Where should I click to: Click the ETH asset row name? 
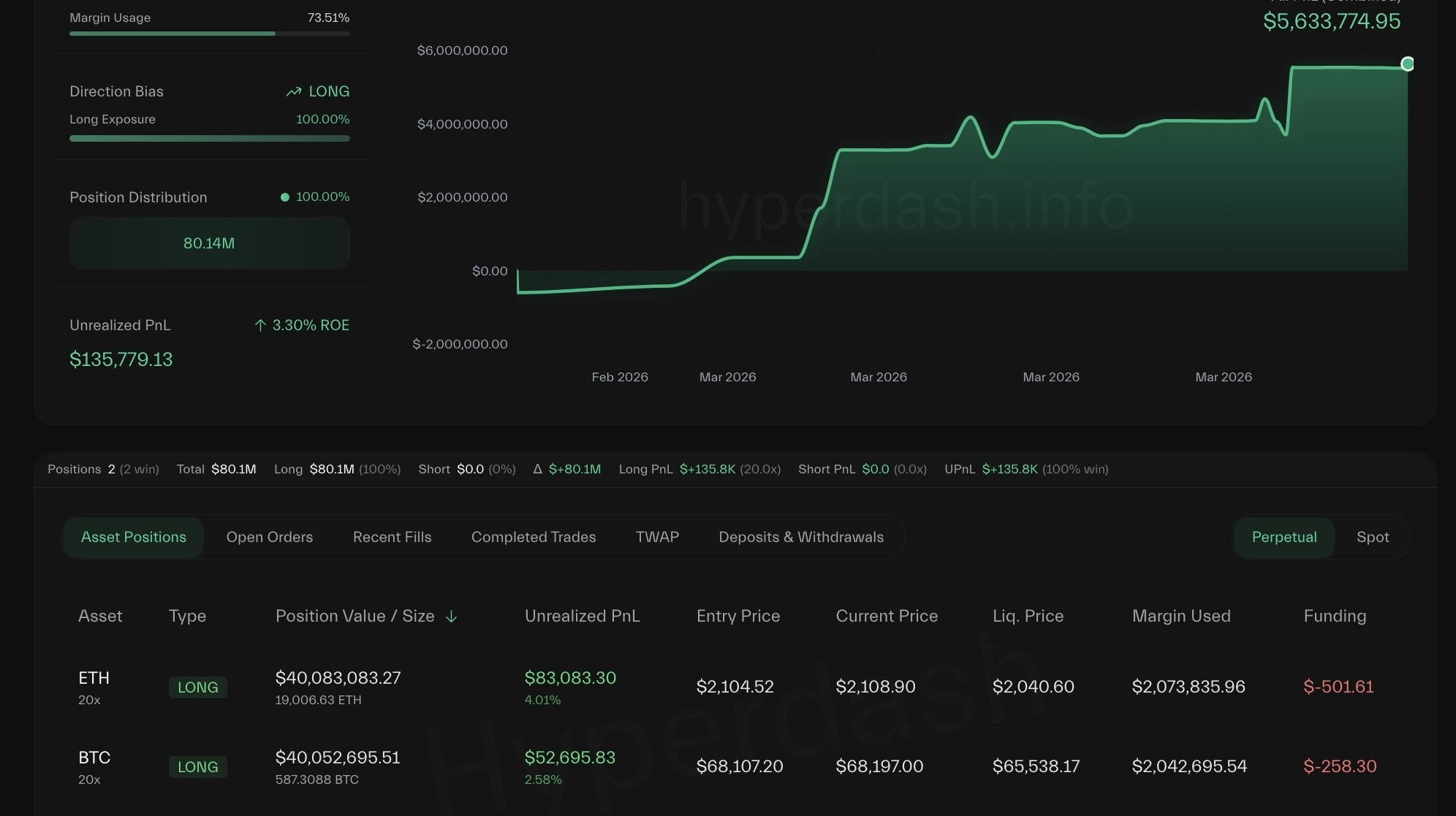click(94, 679)
